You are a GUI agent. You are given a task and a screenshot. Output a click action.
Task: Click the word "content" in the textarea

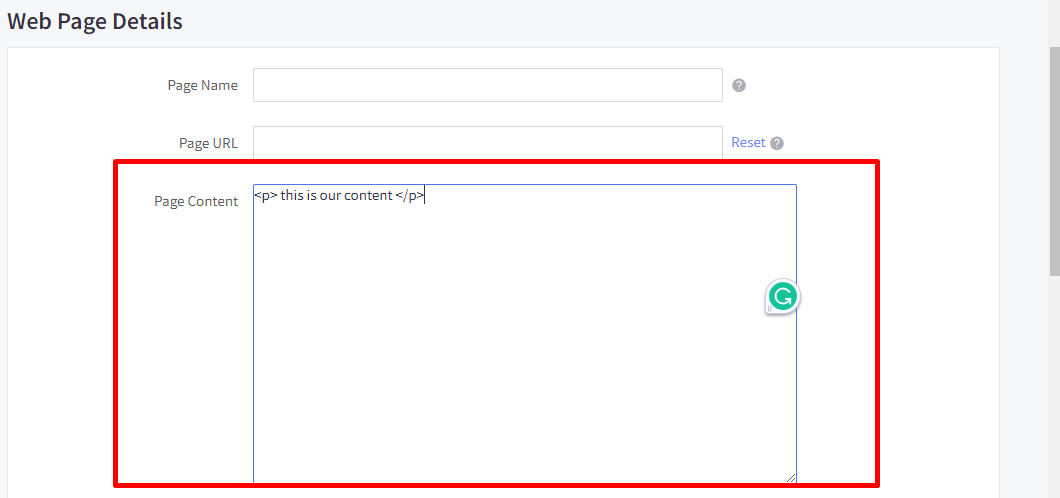coord(367,196)
